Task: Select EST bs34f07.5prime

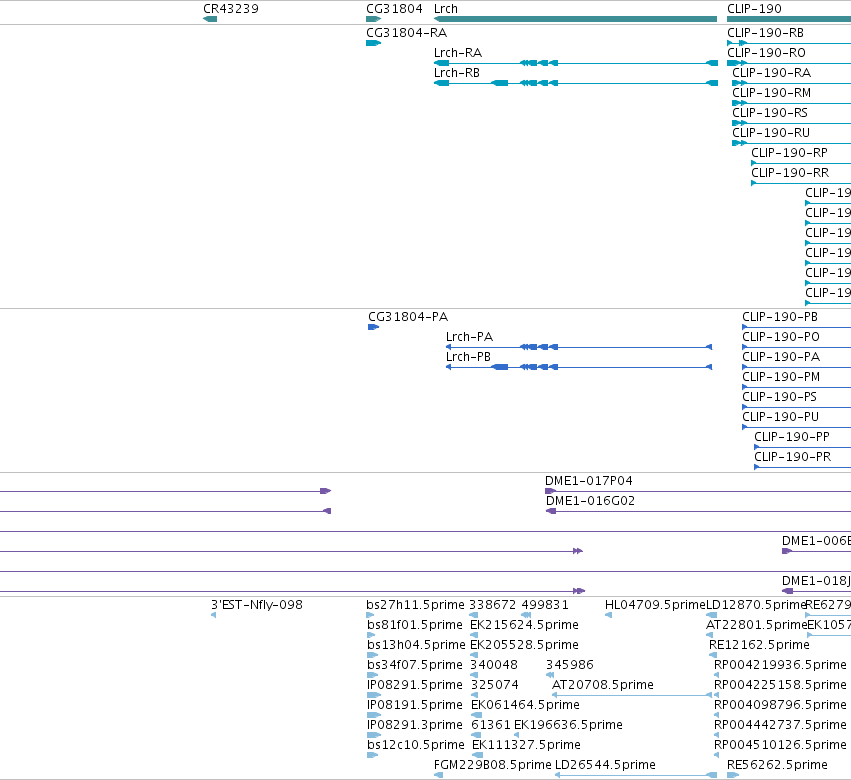Action: (415, 665)
